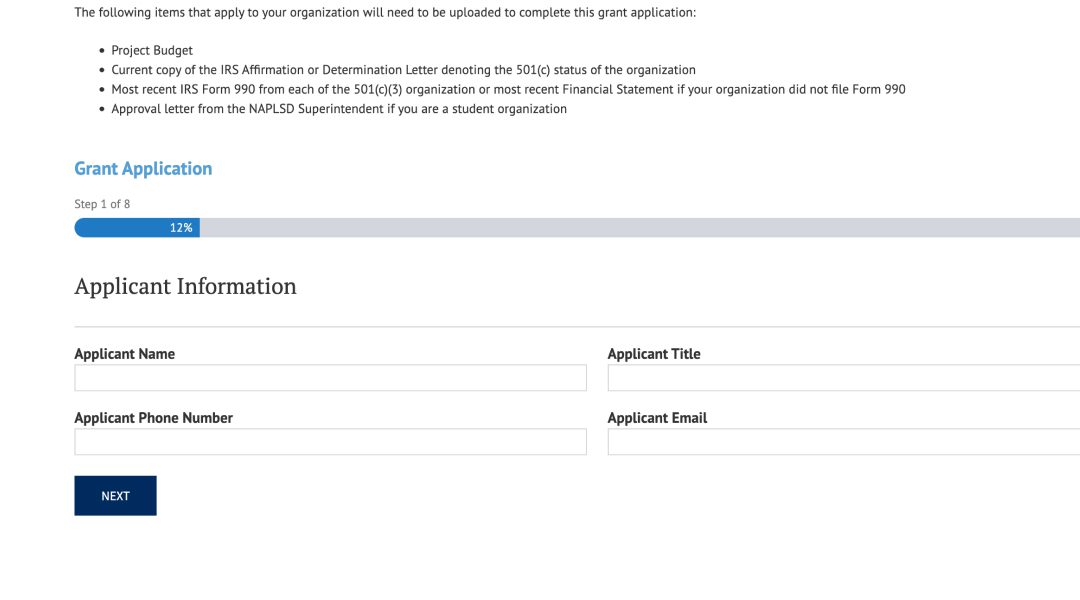Click the 12% progress label
The width and height of the screenshot is (1080, 600).
point(181,228)
